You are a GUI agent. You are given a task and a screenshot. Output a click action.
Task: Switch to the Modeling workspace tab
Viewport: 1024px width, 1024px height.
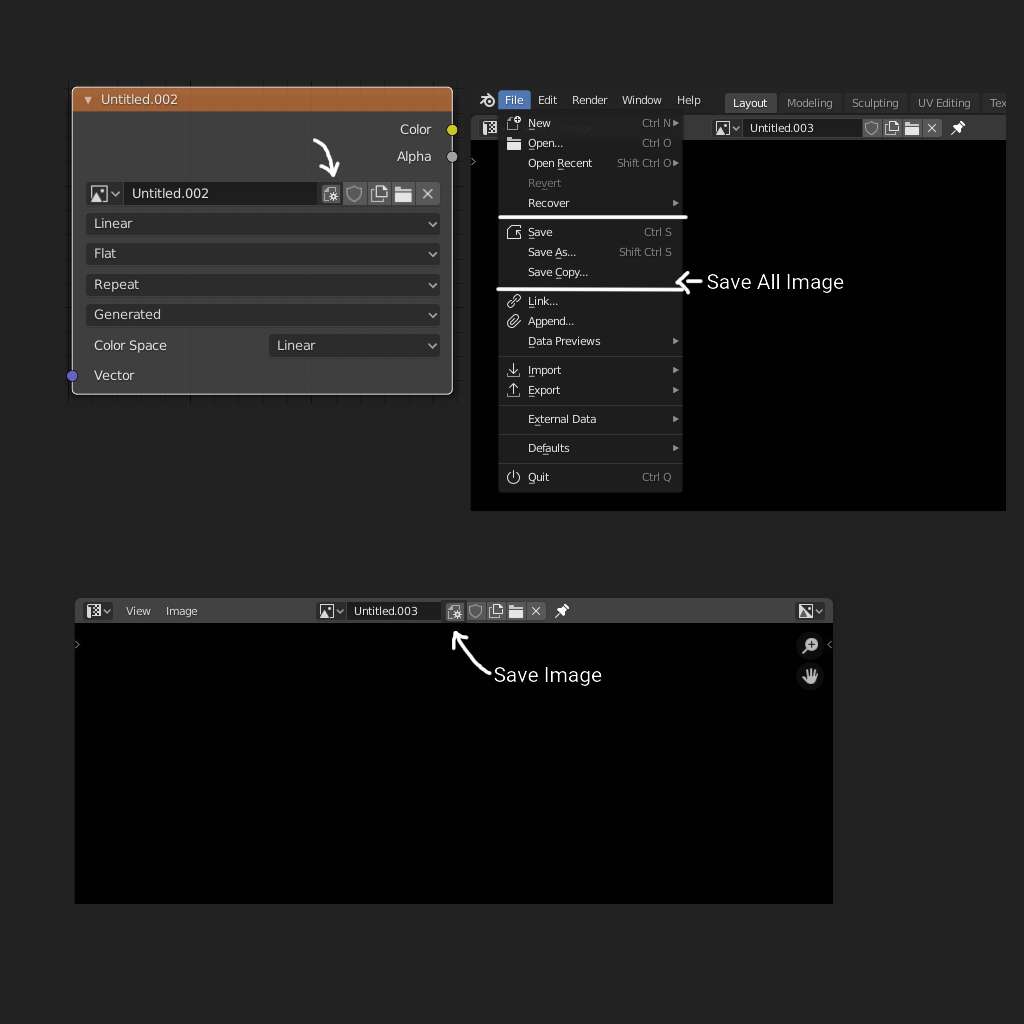coord(810,103)
